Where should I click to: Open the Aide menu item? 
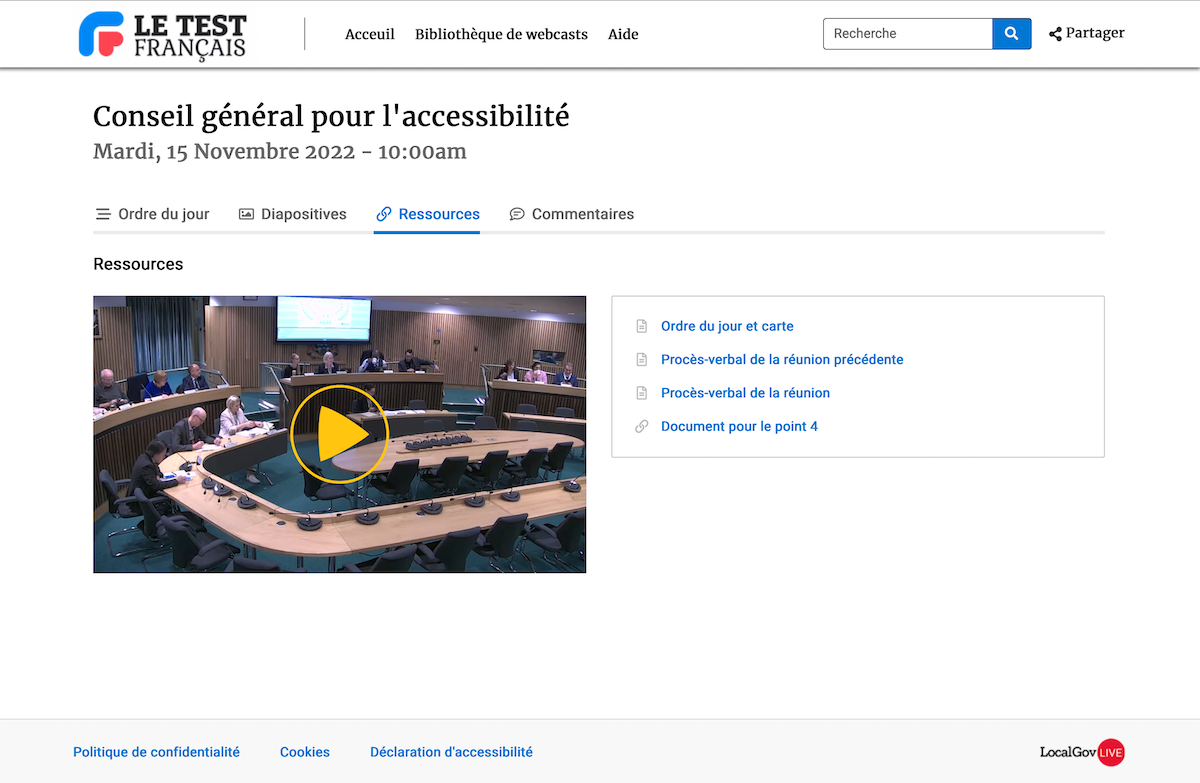click(x=623, y=34)
